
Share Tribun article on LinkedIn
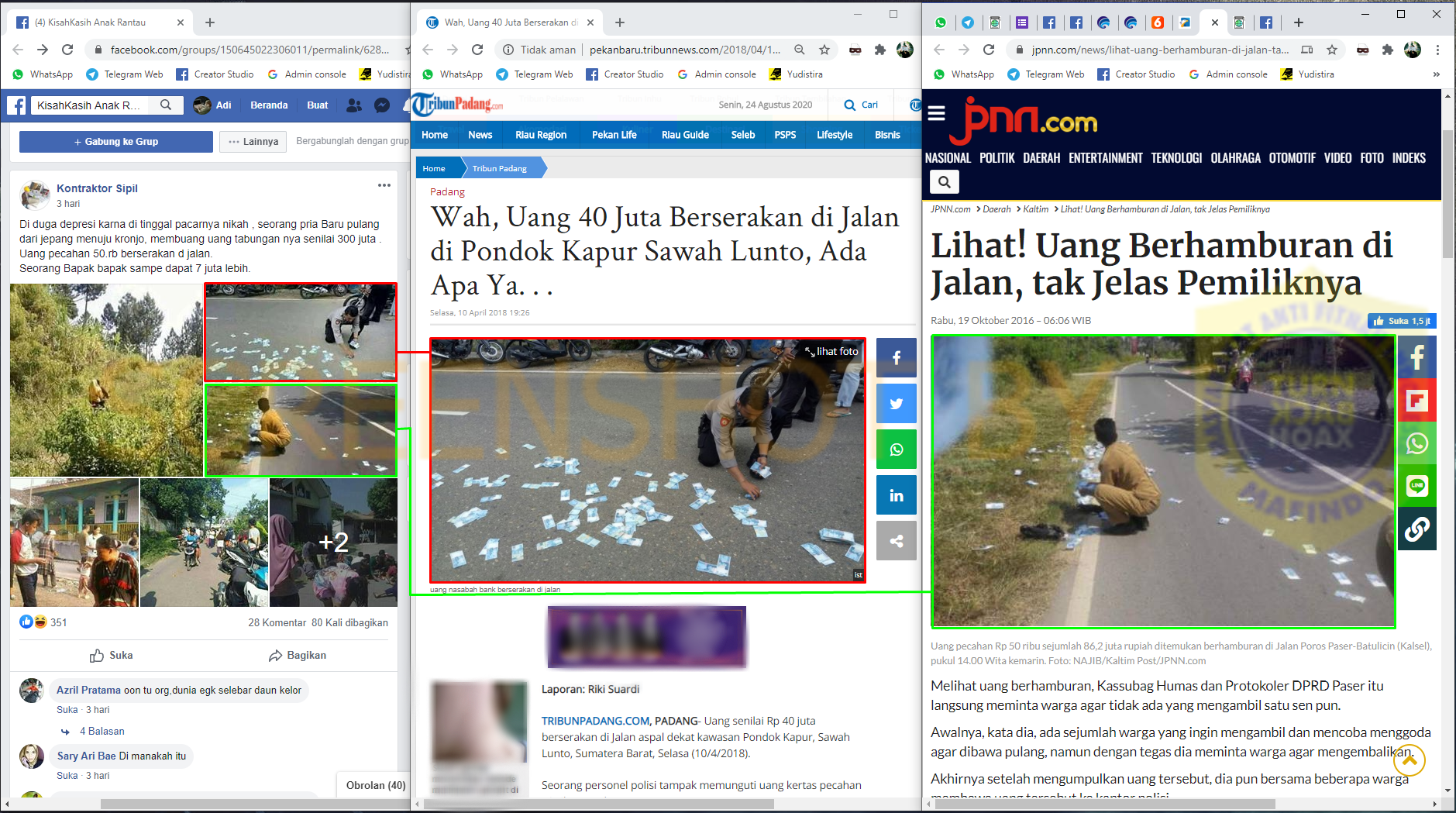(x=897, y=495)
